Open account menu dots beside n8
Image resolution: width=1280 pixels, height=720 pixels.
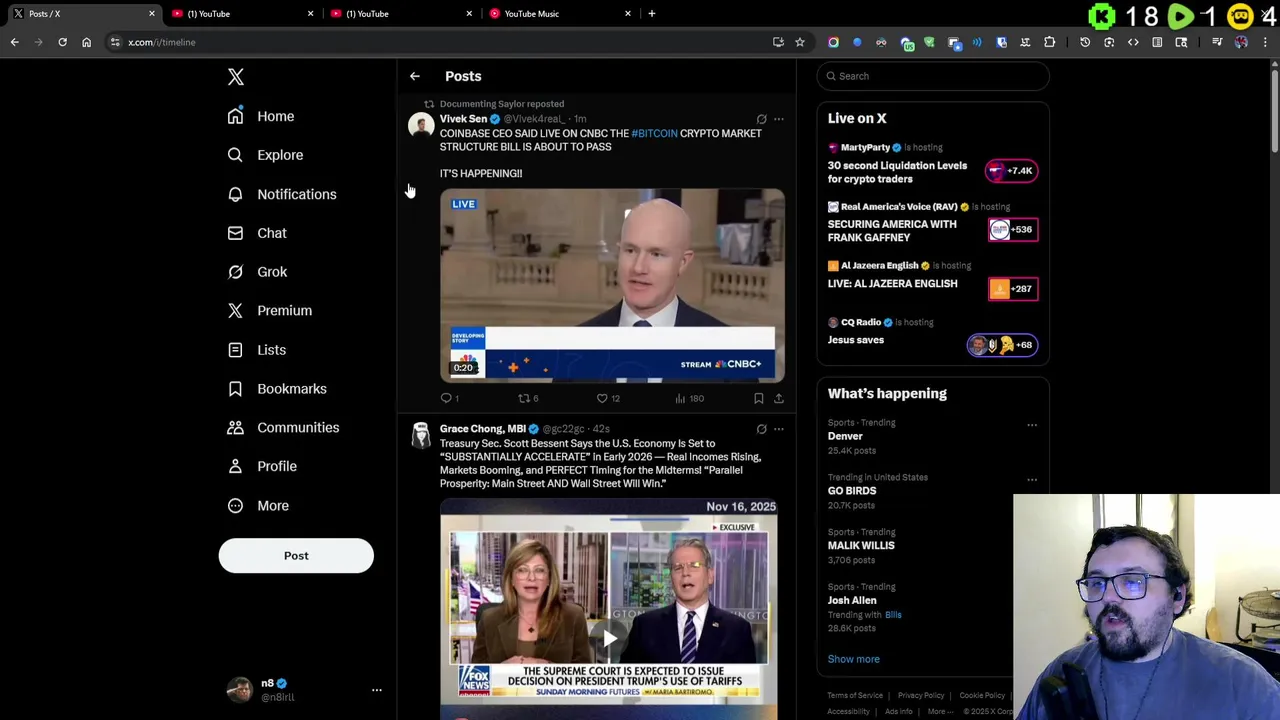click(x=377, y=690)
